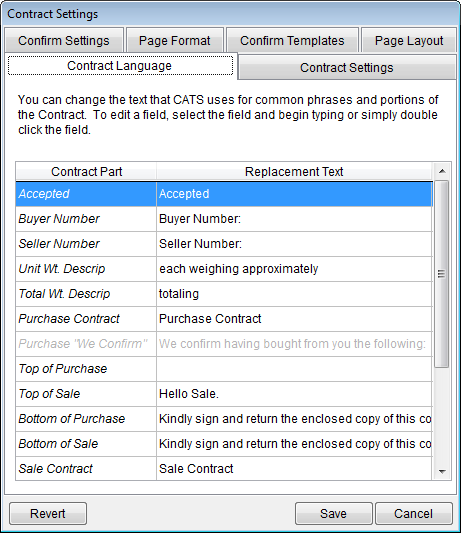Click the 'totaling' replacement text cell
461x533 pixels.
click(294, 294)
